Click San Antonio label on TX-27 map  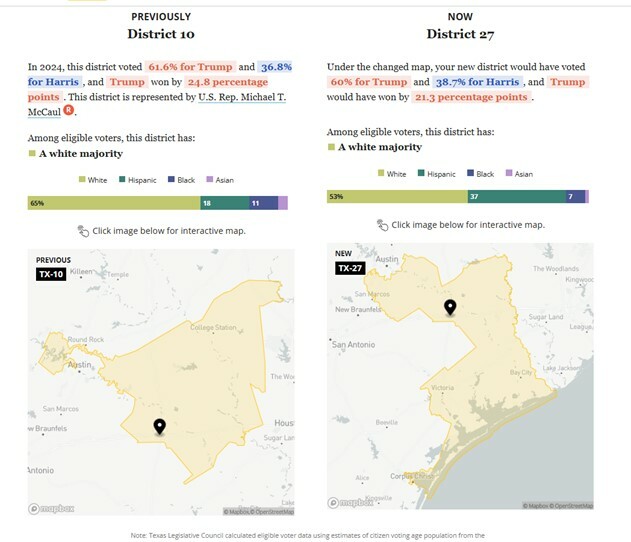click(354, 345)
